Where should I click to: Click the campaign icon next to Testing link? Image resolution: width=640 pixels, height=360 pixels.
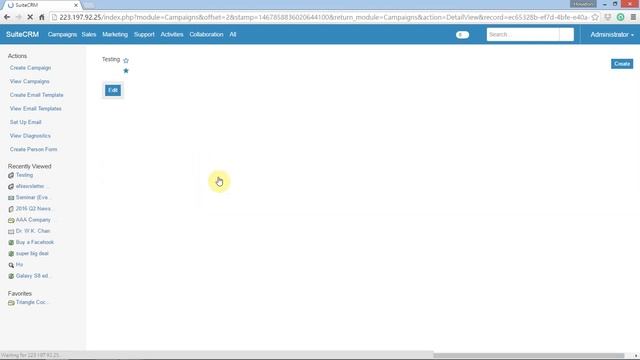coord(11,175)
